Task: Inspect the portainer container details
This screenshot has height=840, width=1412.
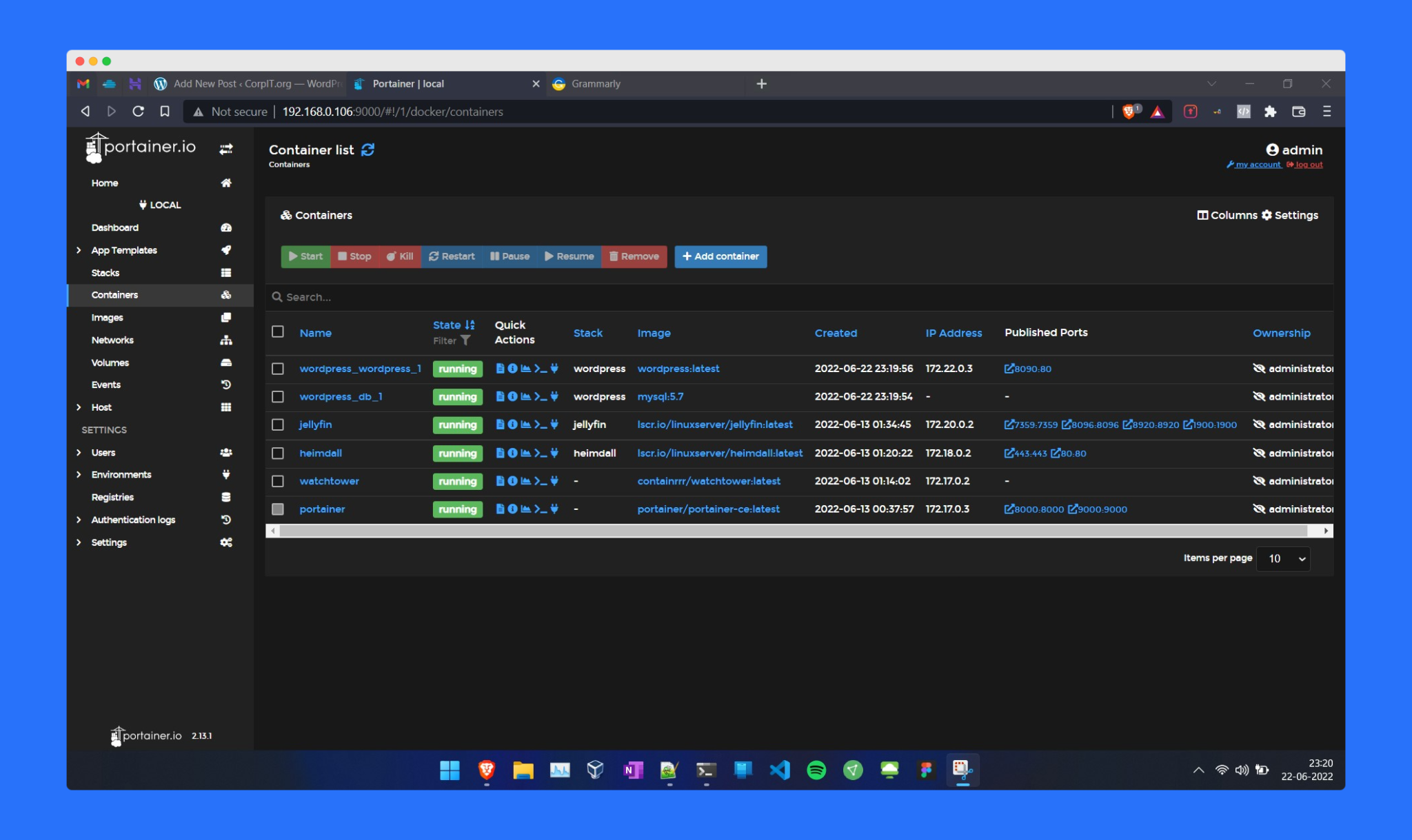Action: click(513, 509)
